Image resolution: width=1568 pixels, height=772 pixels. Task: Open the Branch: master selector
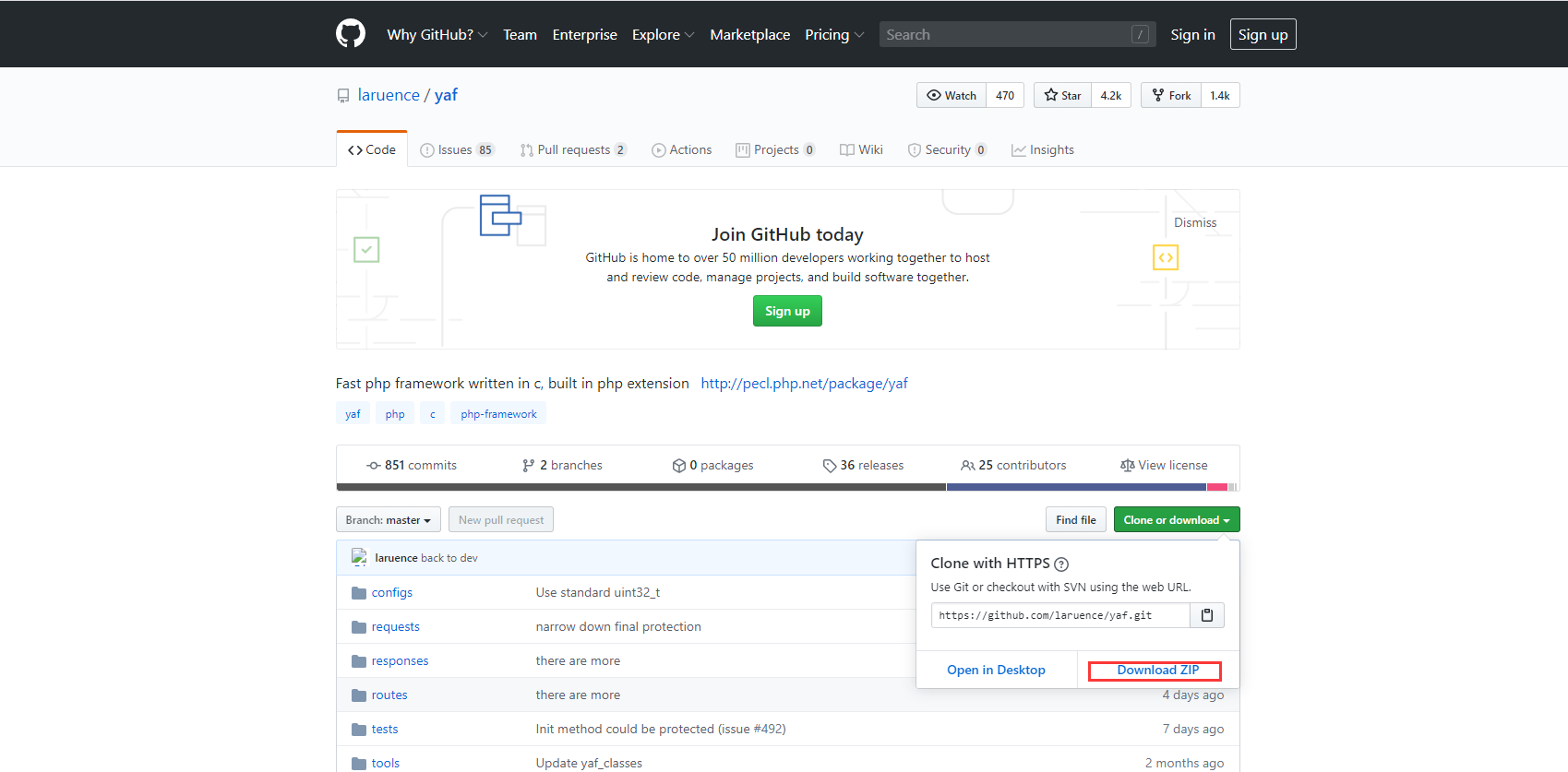[x=389, y=520]
